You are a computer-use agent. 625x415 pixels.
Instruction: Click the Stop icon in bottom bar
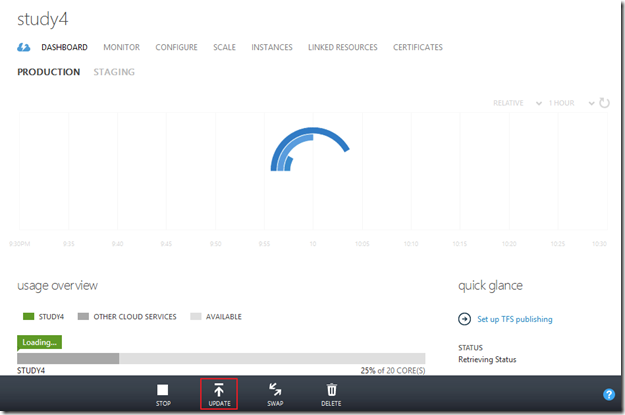pos(163,389)
